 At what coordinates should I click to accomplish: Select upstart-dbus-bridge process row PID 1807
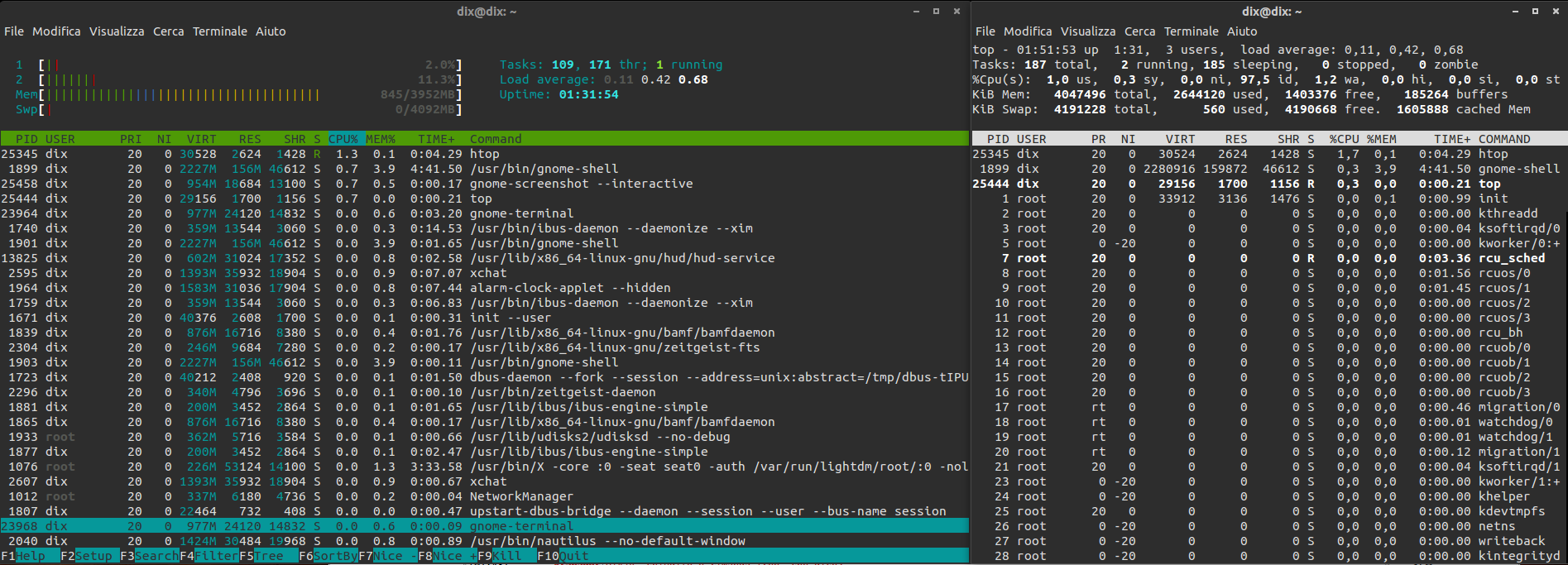point(485,511)
